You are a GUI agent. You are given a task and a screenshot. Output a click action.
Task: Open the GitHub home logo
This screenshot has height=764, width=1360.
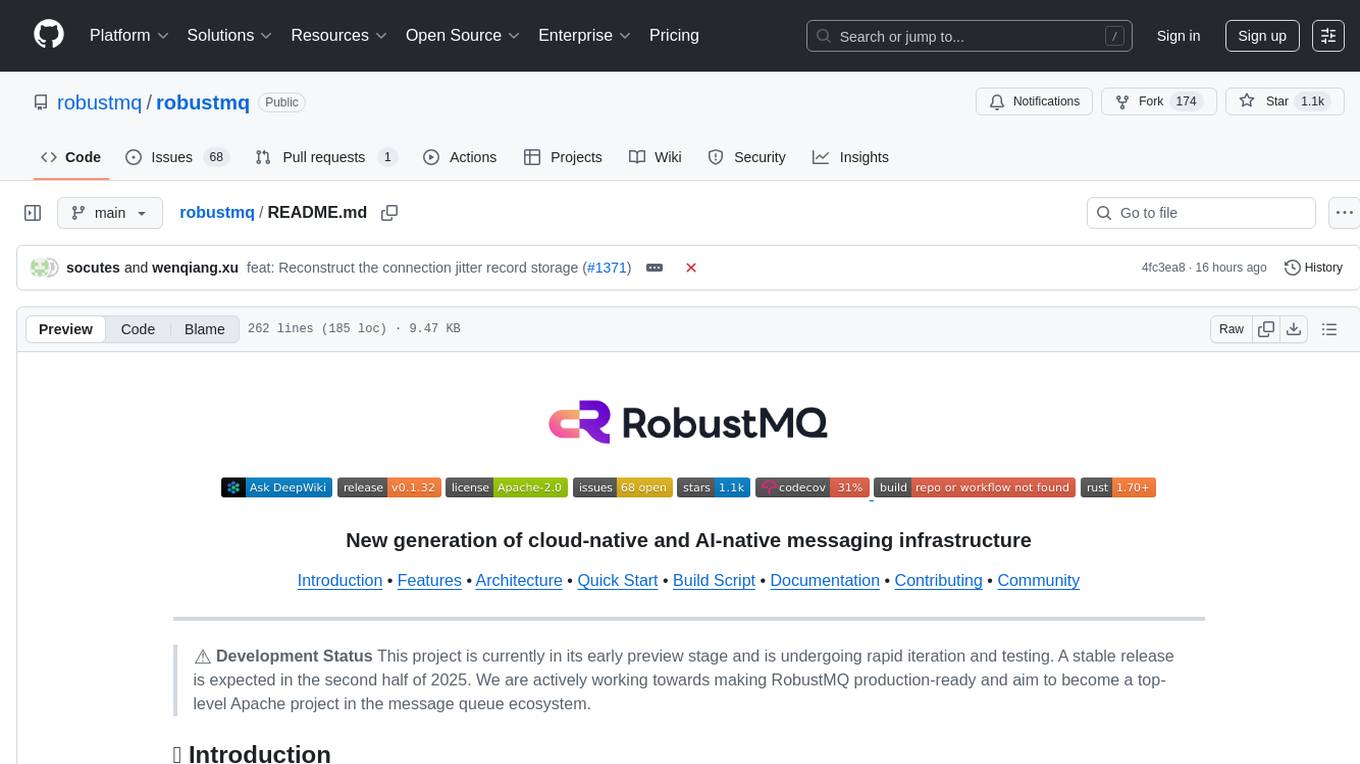[49, 35]
